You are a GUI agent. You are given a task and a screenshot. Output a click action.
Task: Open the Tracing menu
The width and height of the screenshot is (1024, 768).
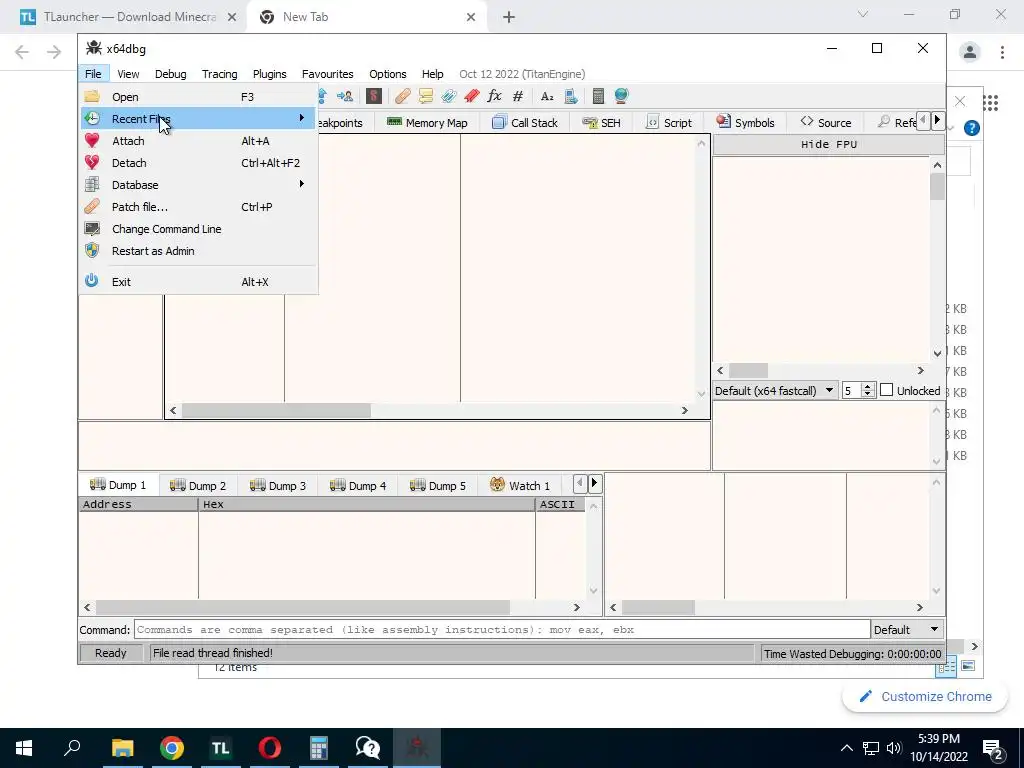point(219,74)
